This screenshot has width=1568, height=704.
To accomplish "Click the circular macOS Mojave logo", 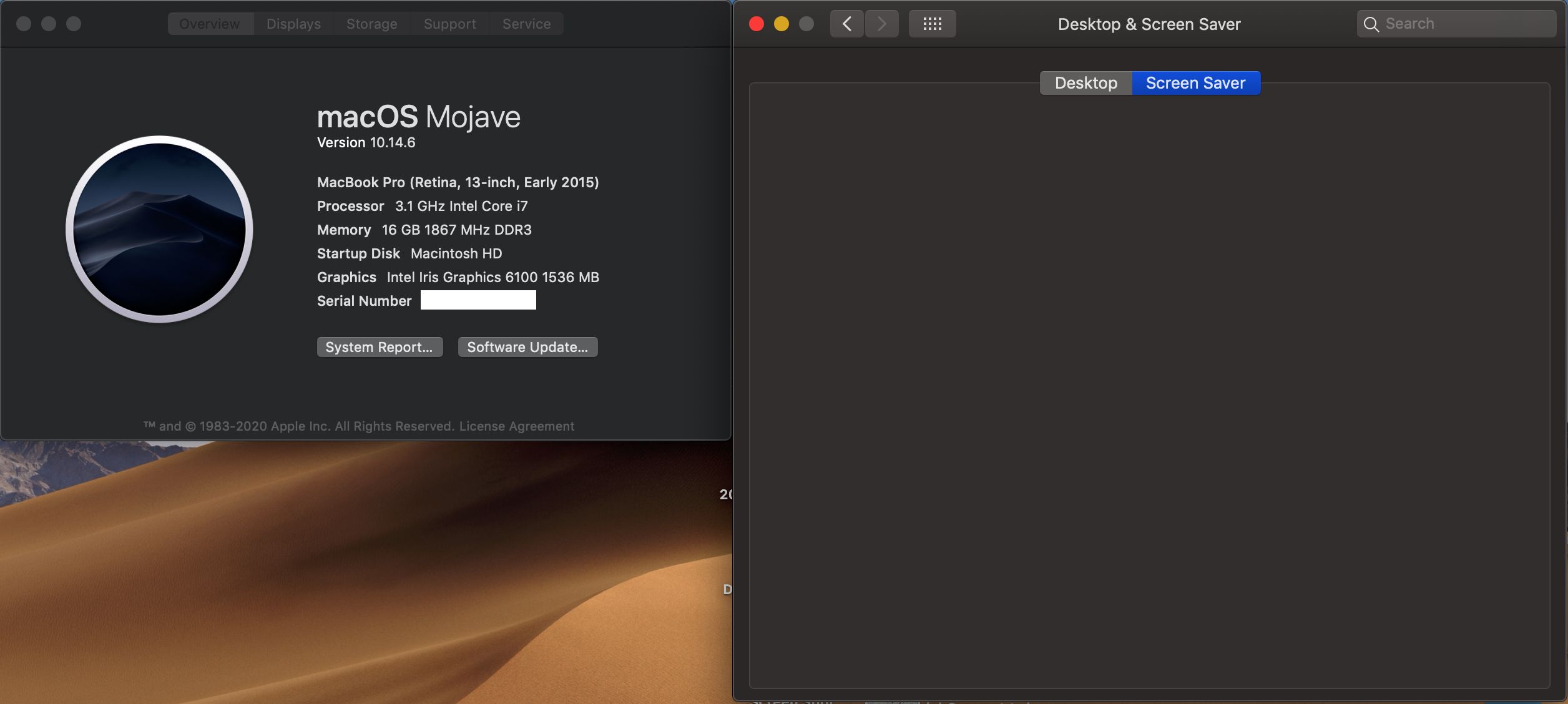I will (159, 229).
